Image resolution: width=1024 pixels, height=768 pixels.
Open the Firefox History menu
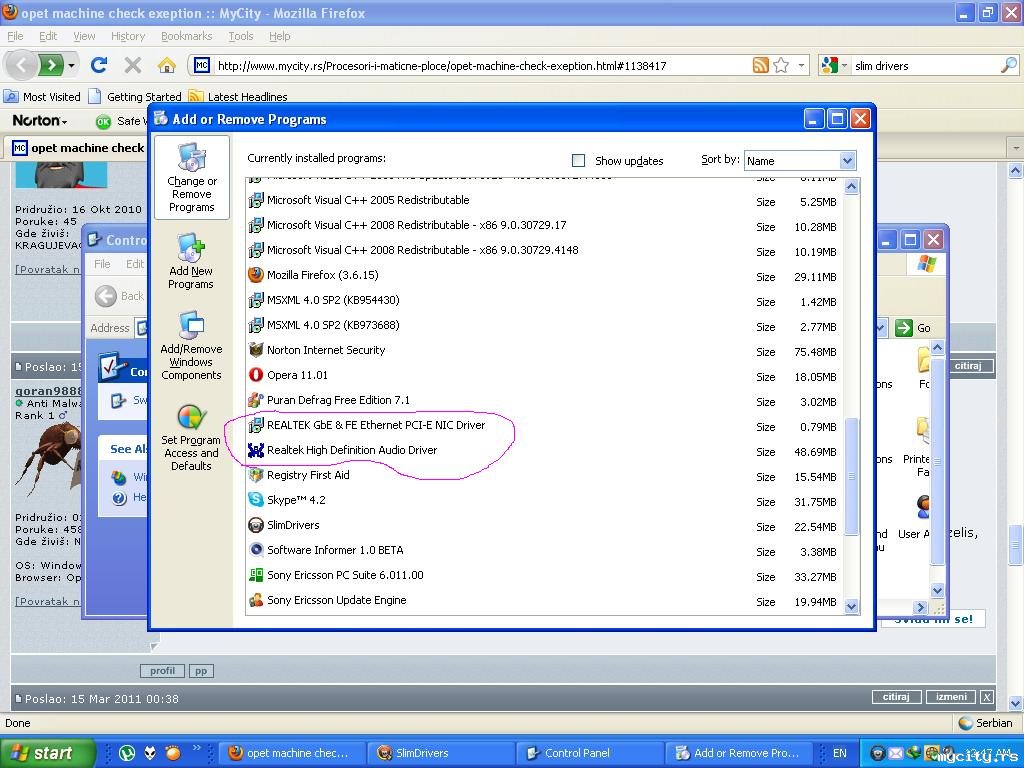click(x=127, y=36)
